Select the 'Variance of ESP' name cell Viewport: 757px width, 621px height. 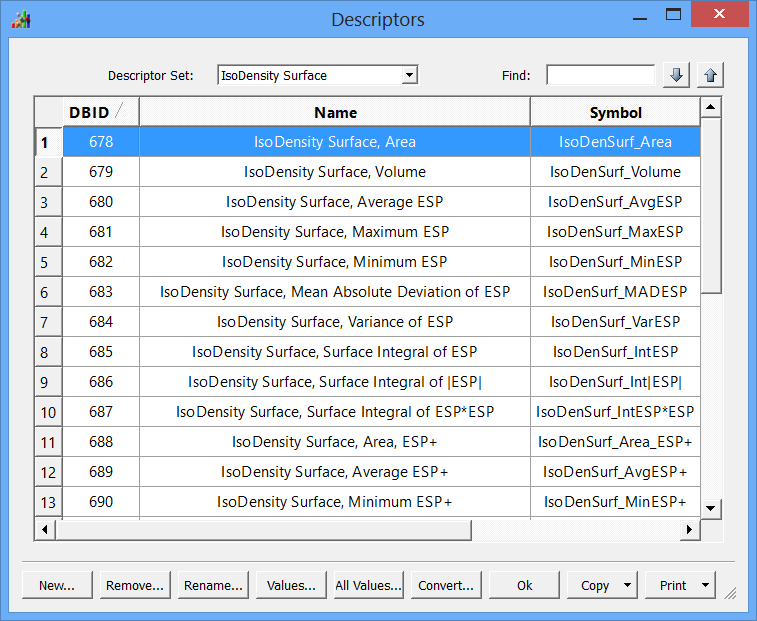(335, 322)
